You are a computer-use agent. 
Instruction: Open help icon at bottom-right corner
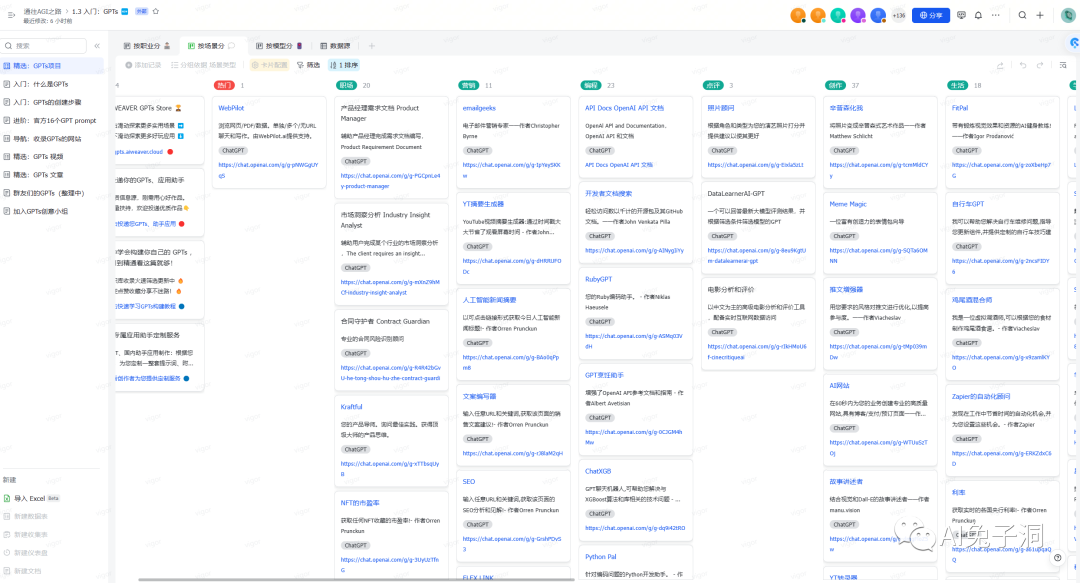1058,558
